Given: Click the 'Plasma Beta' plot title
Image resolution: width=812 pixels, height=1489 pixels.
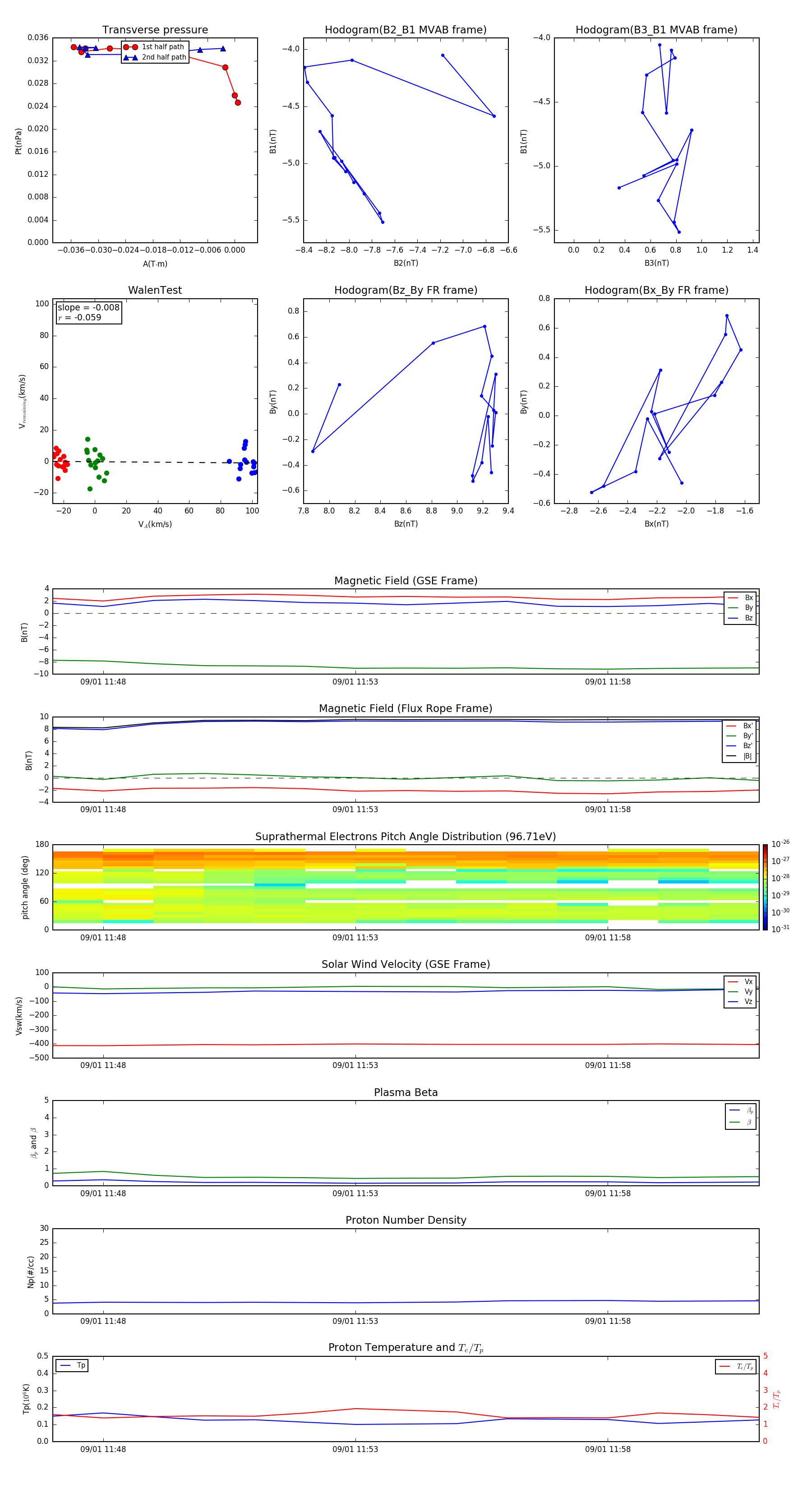Looking at the screenshot, I should point(406,1092).
